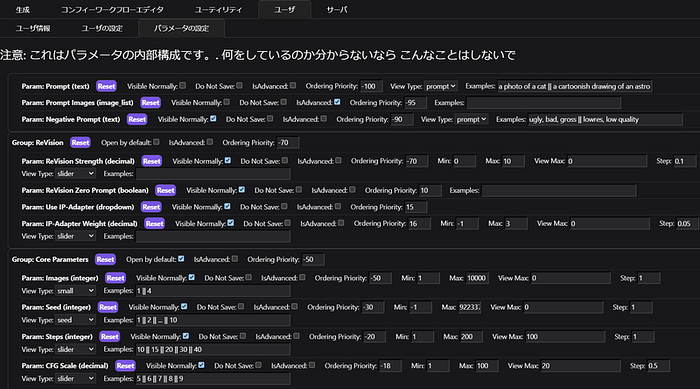The width and height of the screenshot is (700, 389).
Task: Open the コンフィーワークフローエディタ tab
Action: [x=112, y=9]
